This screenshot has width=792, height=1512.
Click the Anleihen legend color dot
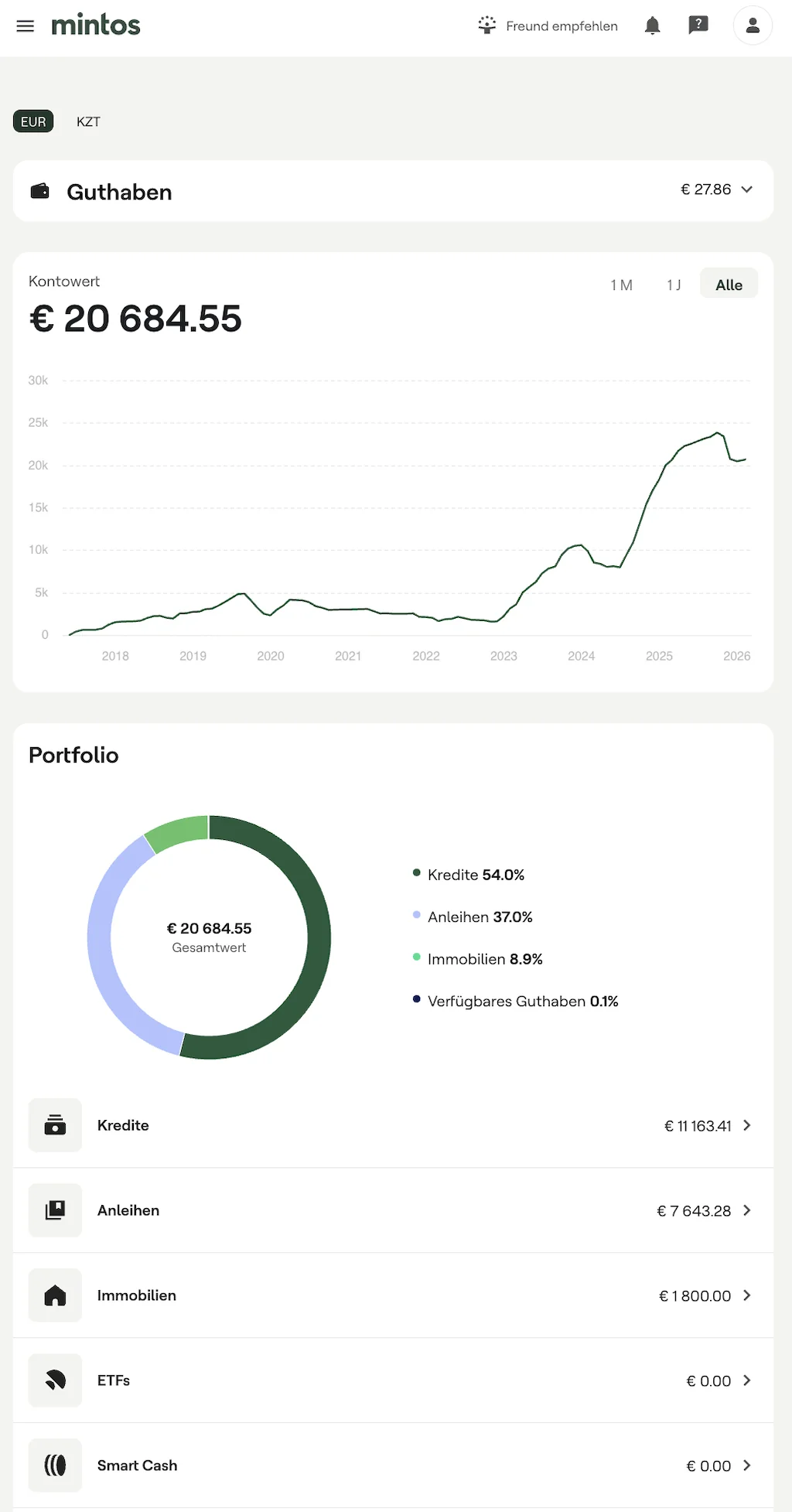417,915
